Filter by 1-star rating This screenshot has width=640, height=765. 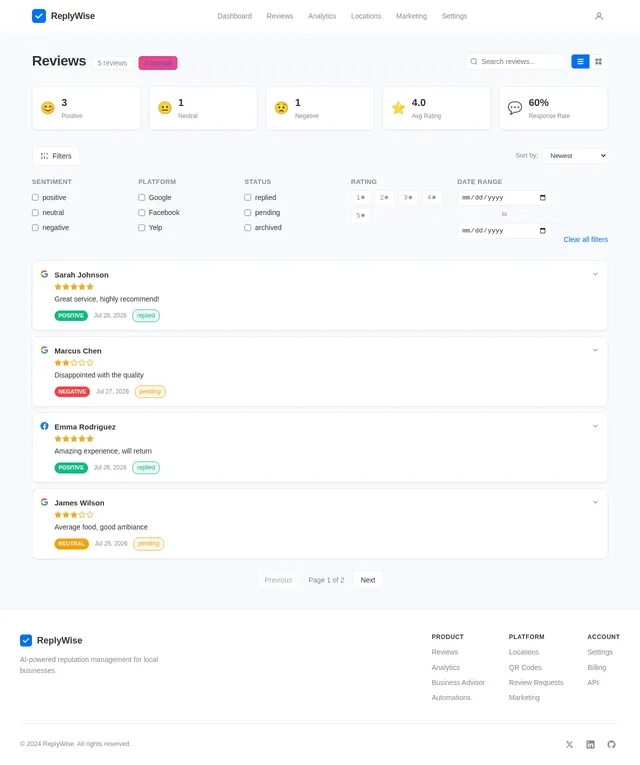[360, 198]
